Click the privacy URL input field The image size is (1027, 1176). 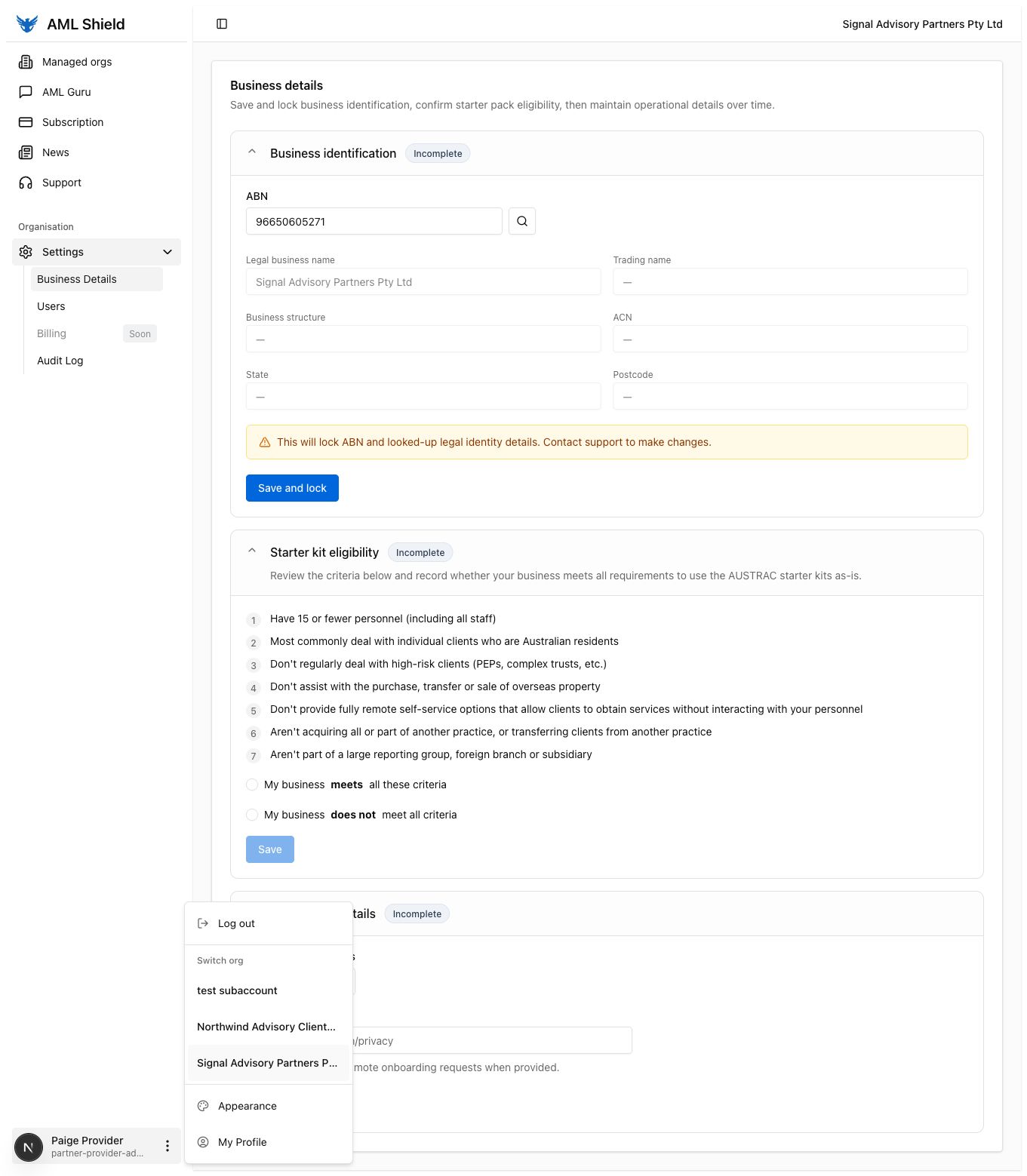coord(493,1040)
